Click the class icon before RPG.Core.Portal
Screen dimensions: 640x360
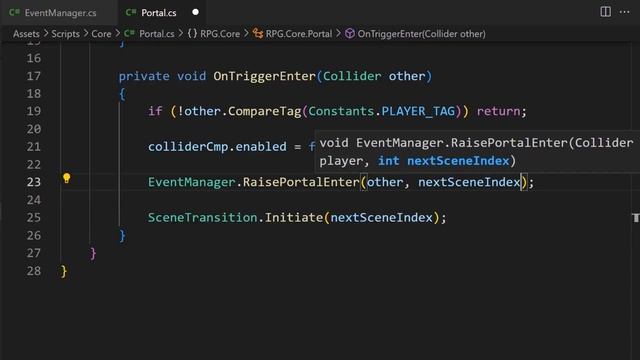click(x=258, y=33)
